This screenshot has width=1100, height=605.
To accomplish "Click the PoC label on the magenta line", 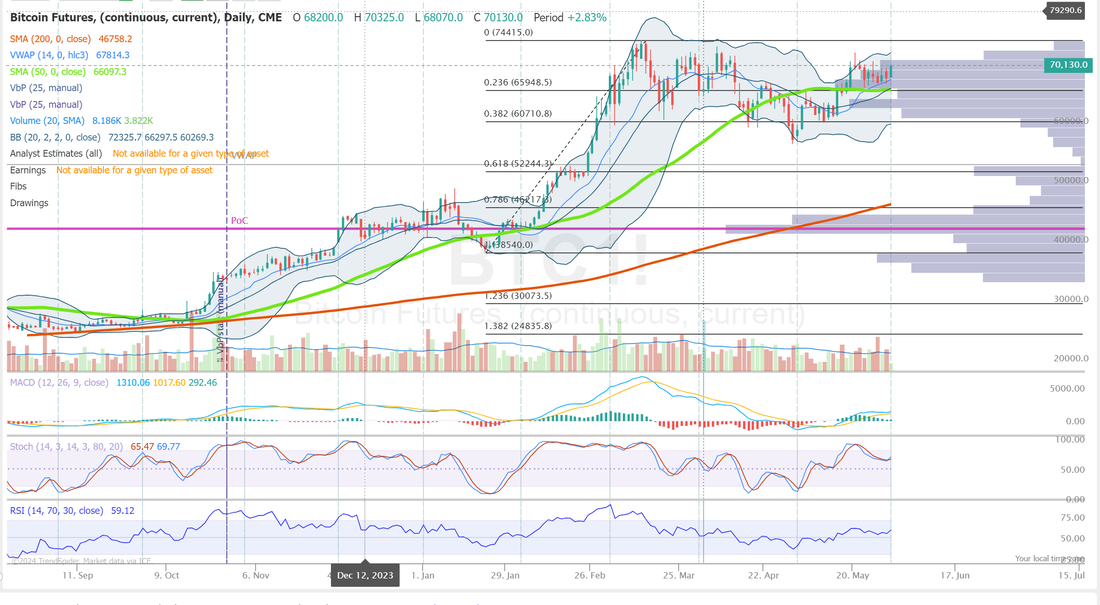I will 239,220.
